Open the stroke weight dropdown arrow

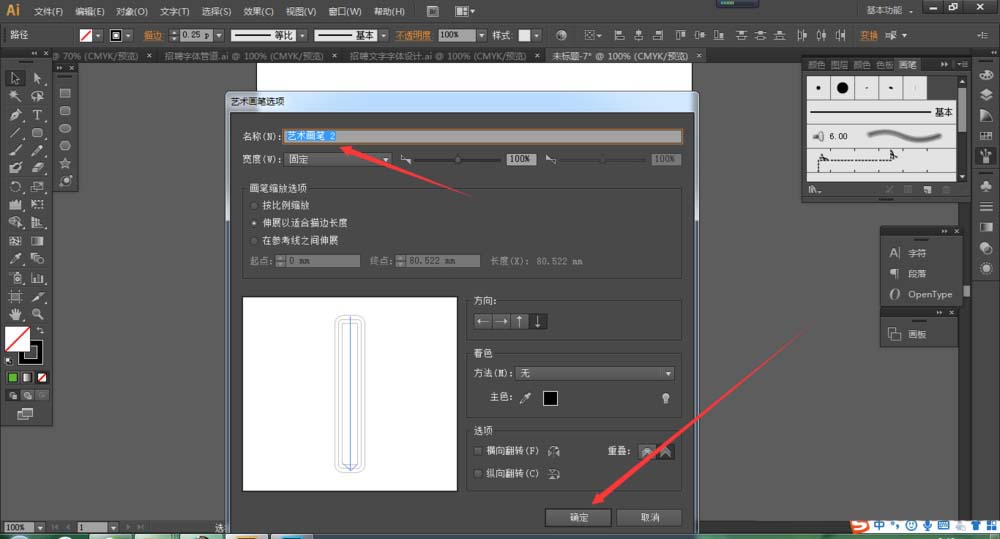click(x=219, y=36)
